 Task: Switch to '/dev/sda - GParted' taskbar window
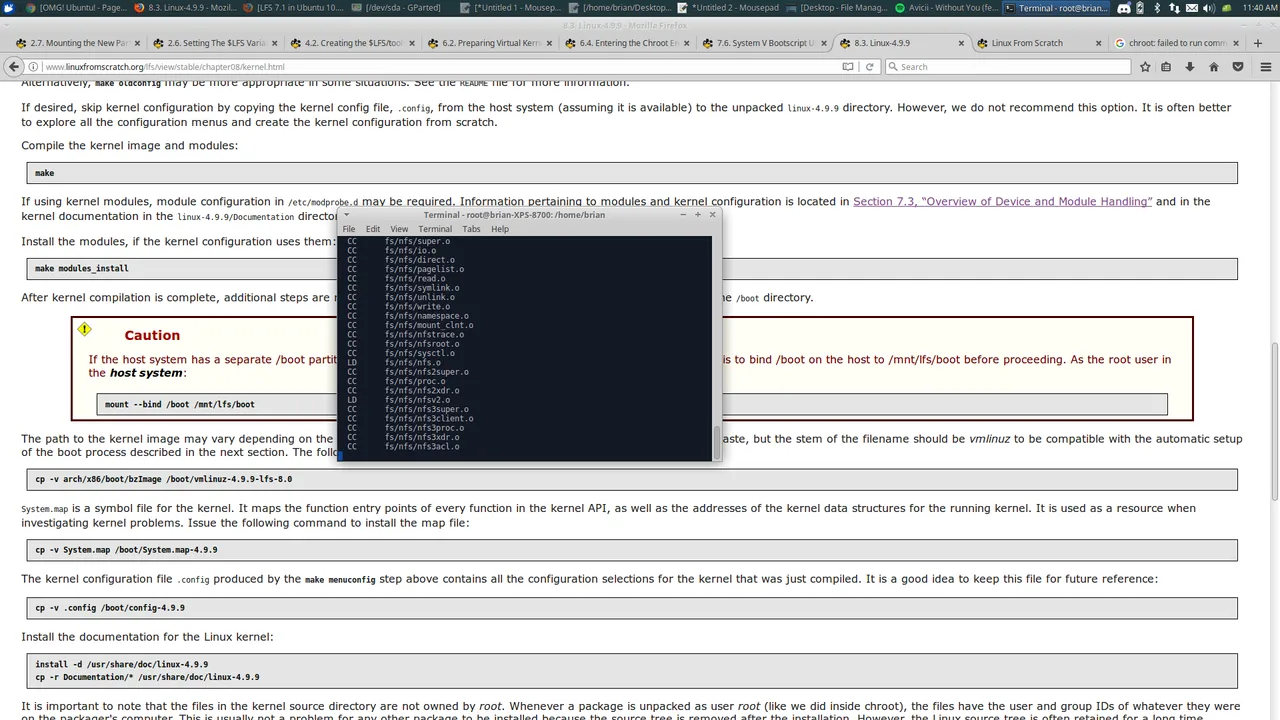coord(404,8)
